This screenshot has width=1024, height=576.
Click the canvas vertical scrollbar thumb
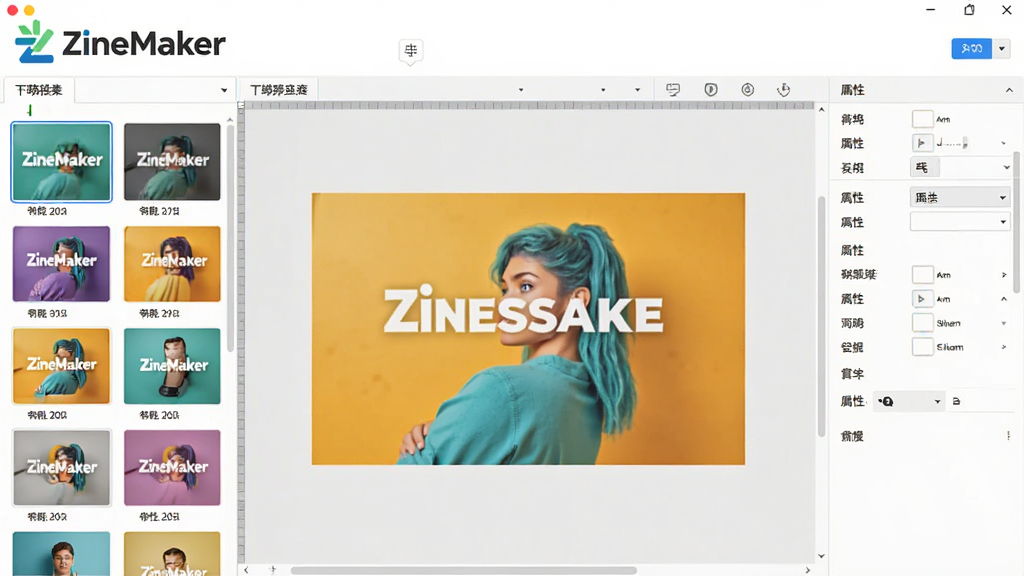pos(821,317)
